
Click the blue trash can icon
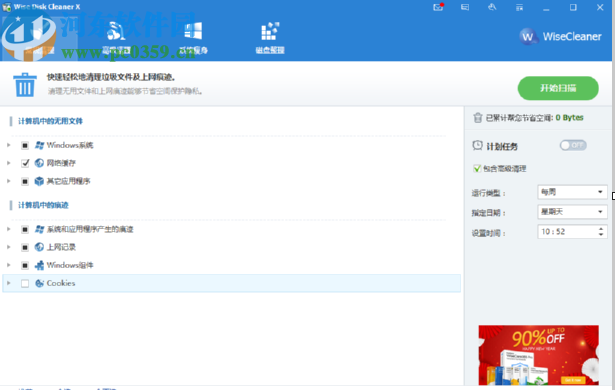[x=25, y=84]
